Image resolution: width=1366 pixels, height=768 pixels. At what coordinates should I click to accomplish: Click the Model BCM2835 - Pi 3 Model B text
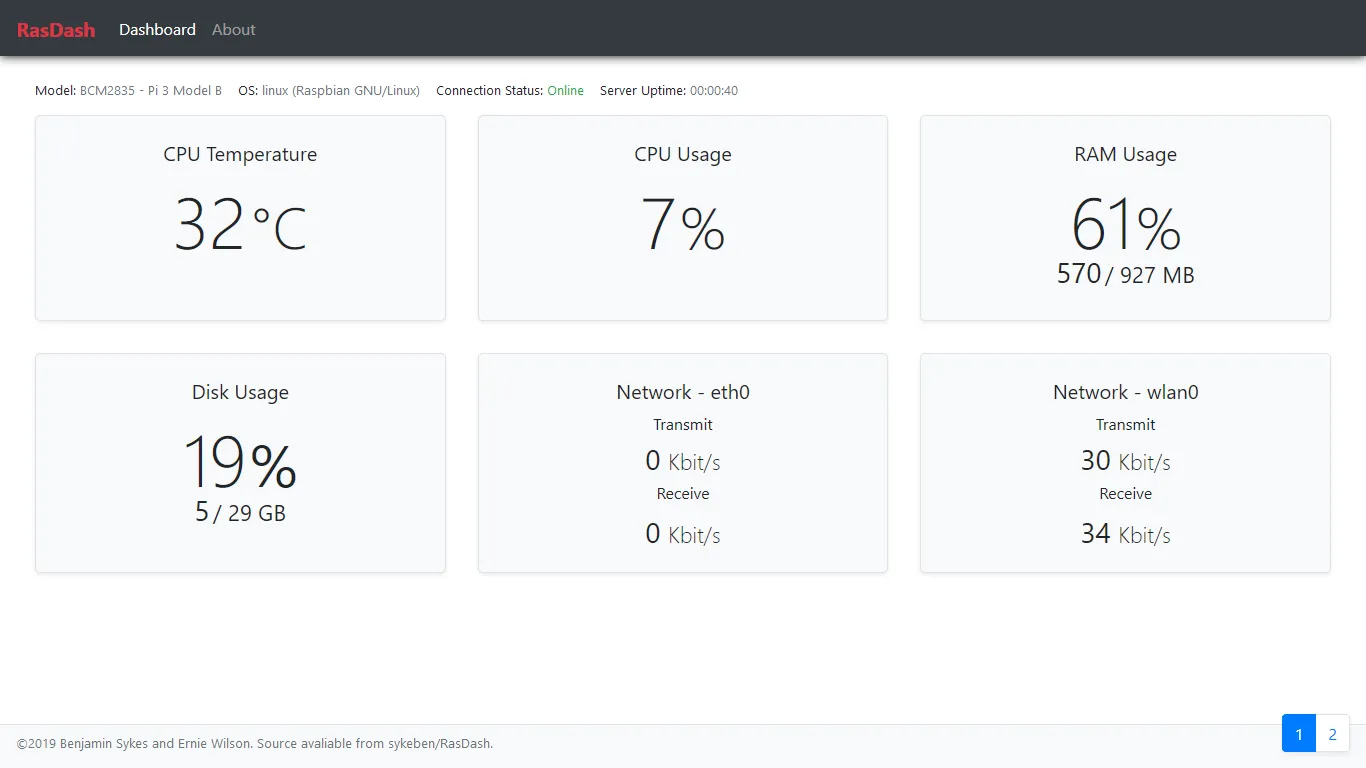tap(128, 91)
